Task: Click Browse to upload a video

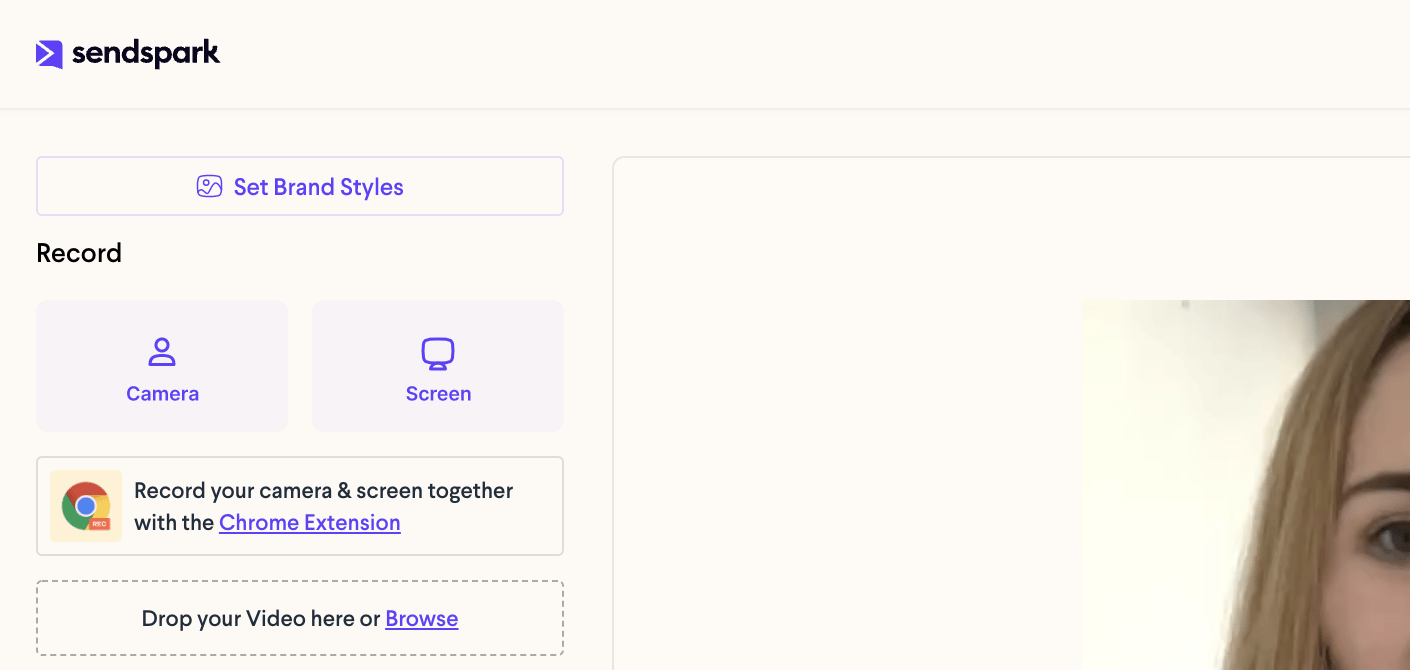Action: [422, 618]
